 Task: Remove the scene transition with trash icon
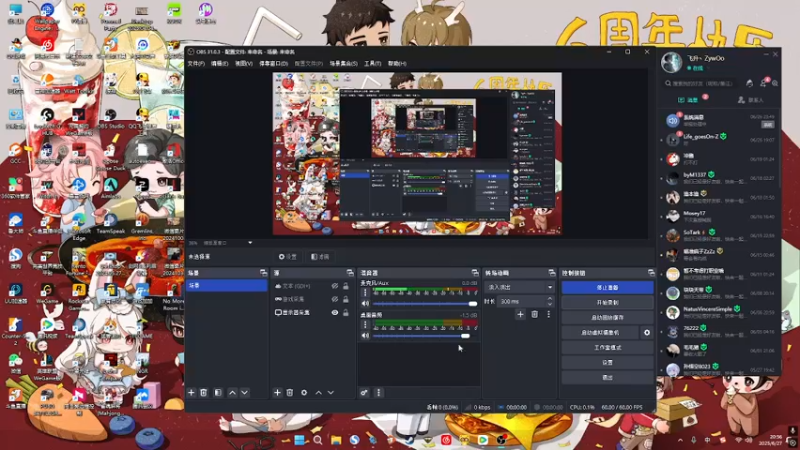pos(534,314)
